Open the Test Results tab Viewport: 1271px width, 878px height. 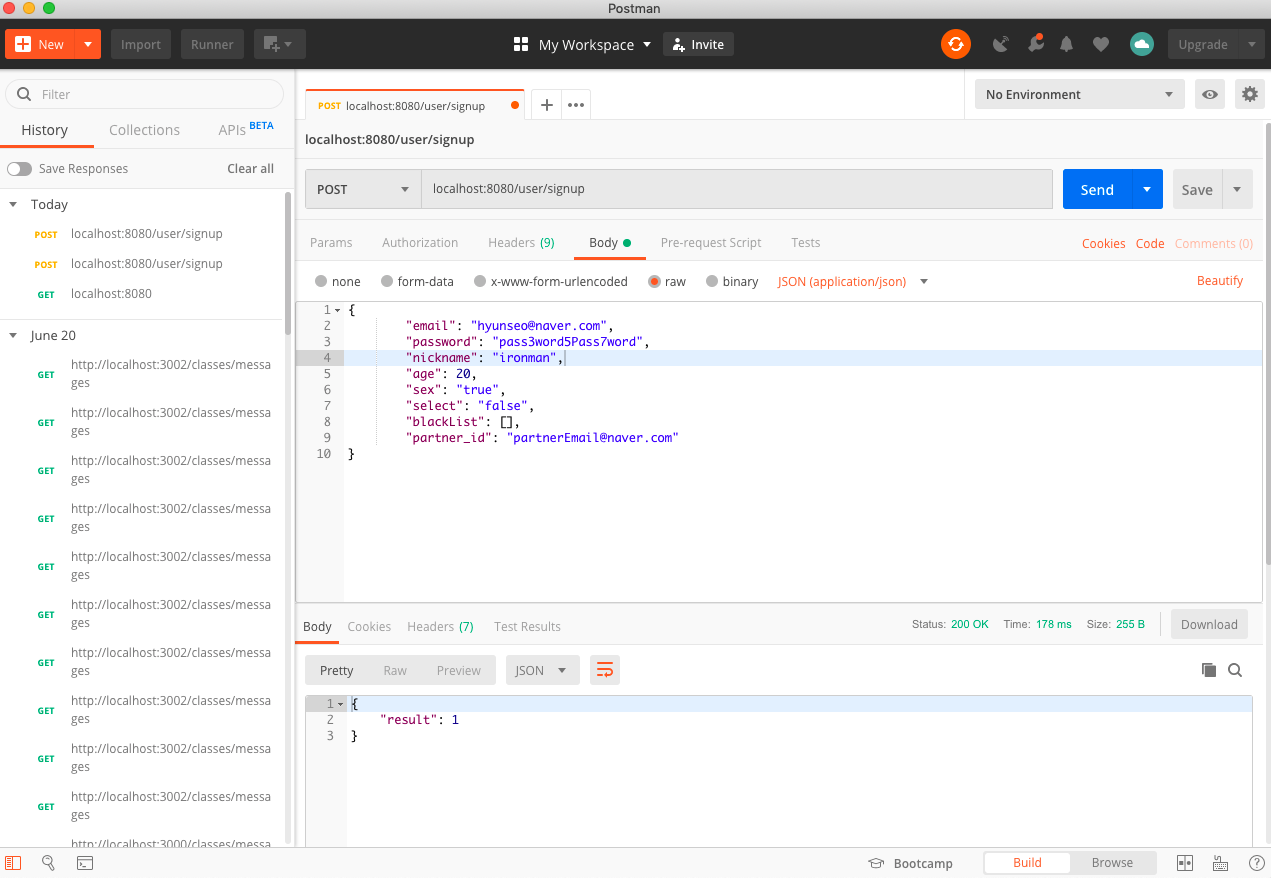(527, 626)
